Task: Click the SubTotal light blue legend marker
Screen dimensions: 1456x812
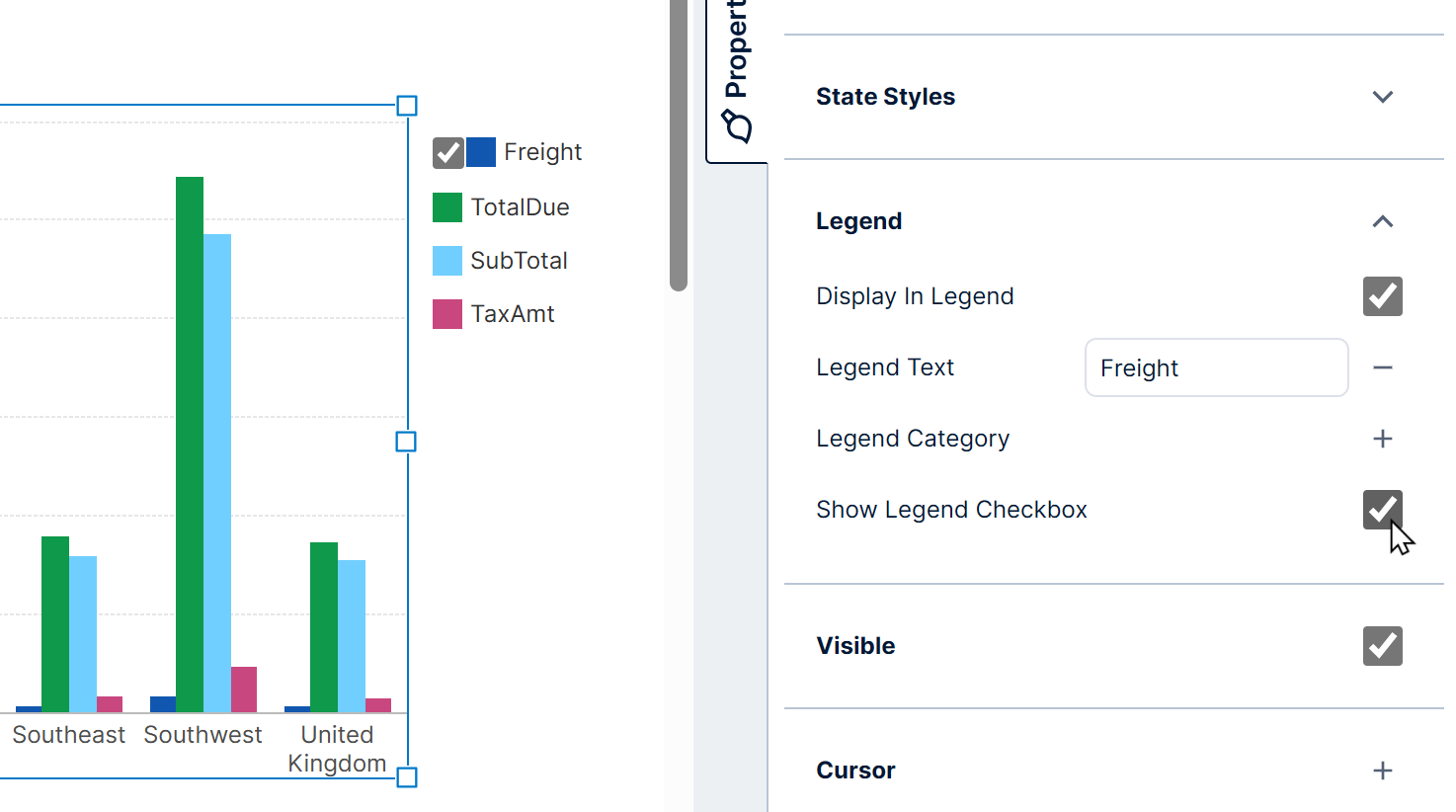Action: click(446, 260)
